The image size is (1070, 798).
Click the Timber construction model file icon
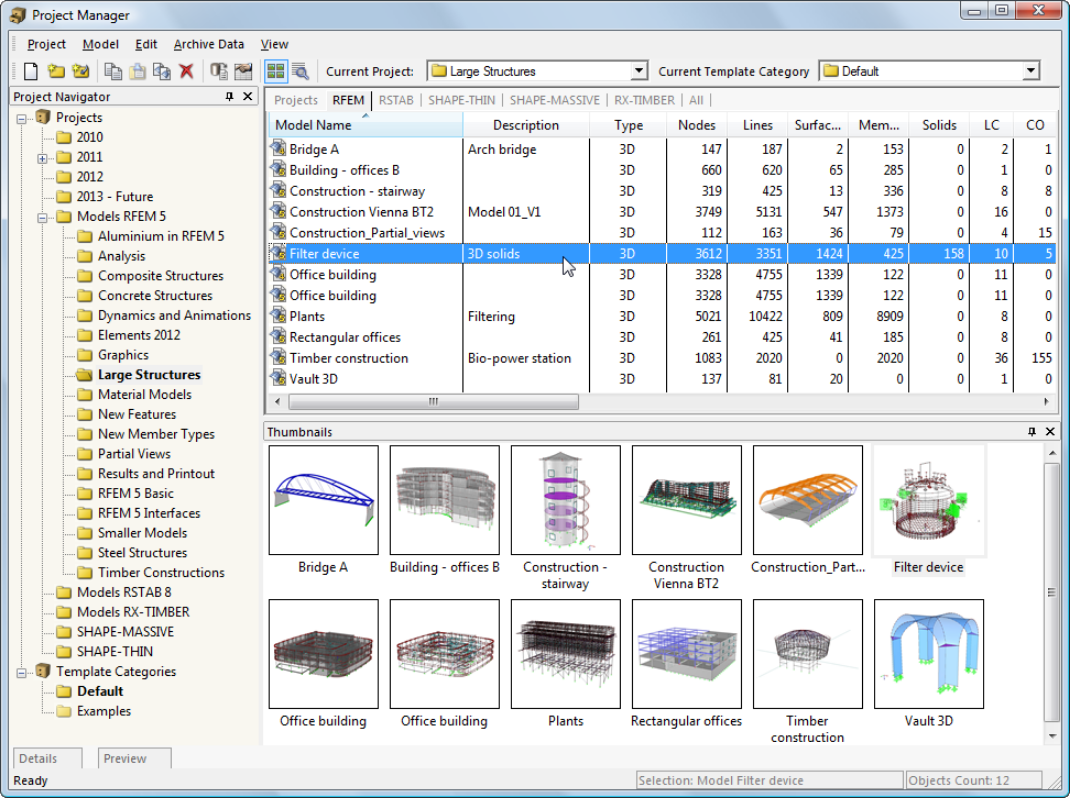pyautogui.click(x=278, y=357)
